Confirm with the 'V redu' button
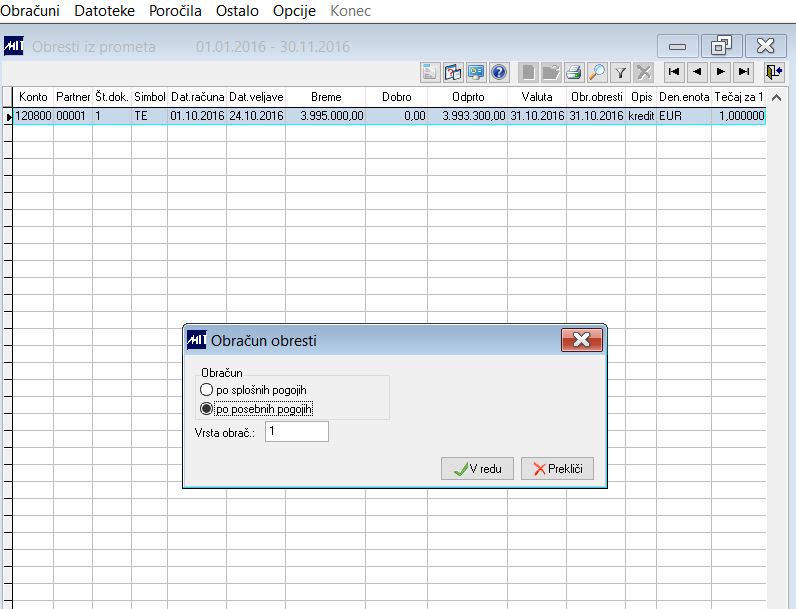Screen dimensions: 796x609 click(x=477, y=468)
